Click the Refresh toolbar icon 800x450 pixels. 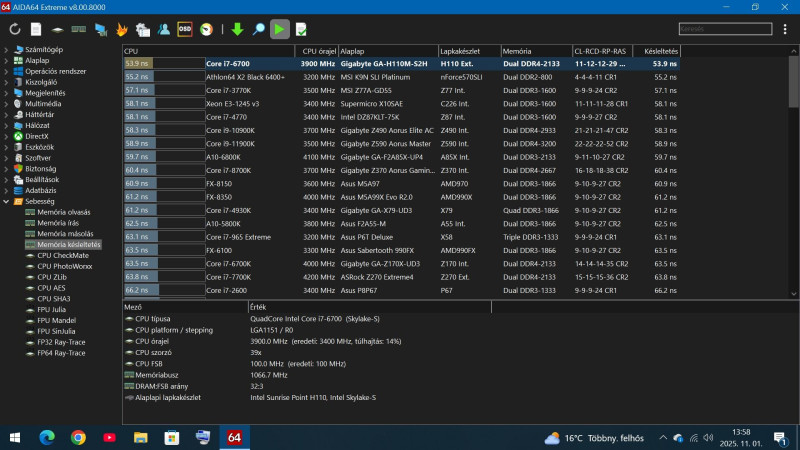point(15,29)
